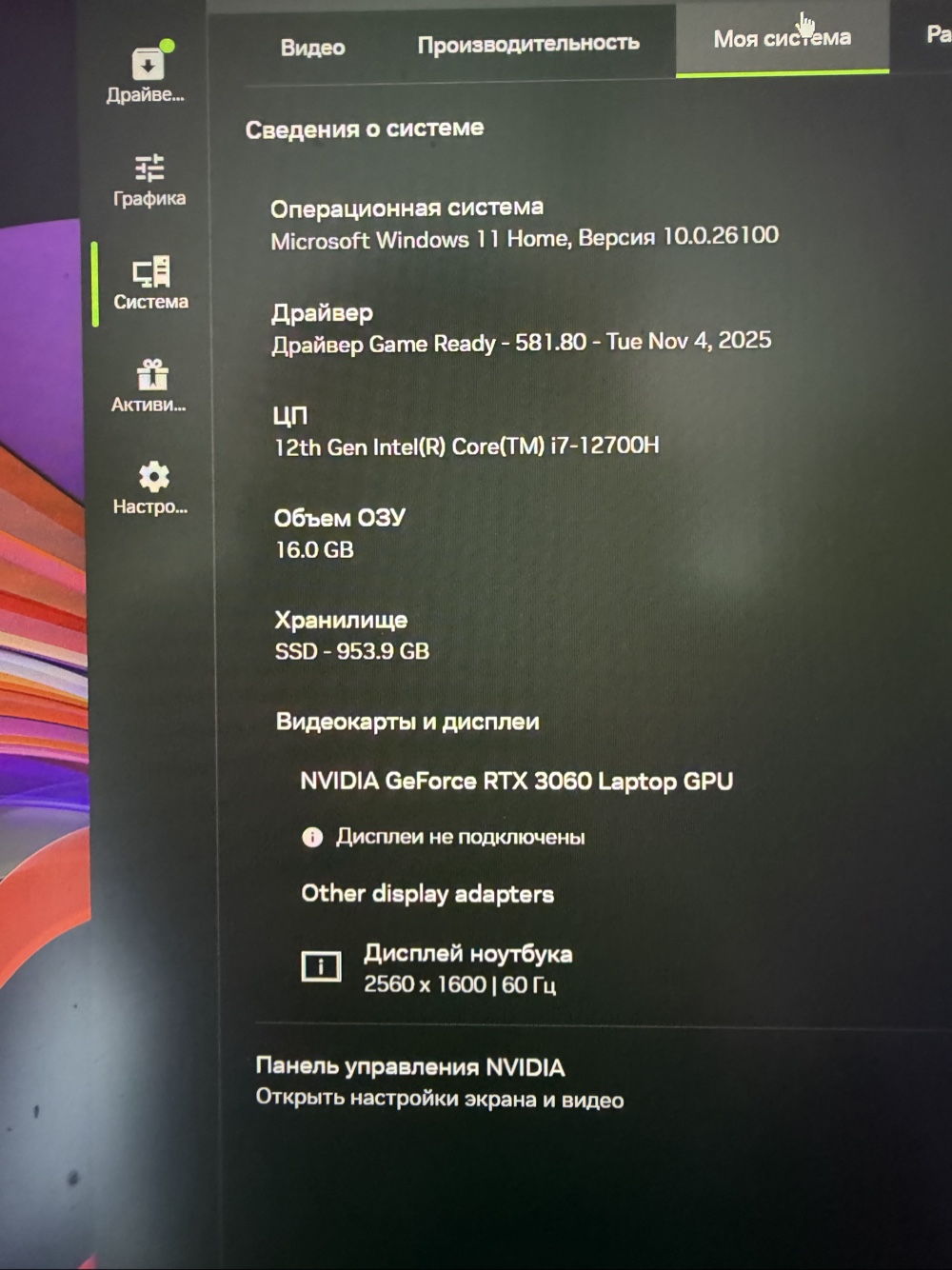Open the partially visible tab after Моя система
The image size is (952, 1270).
(x=938, y=34)
